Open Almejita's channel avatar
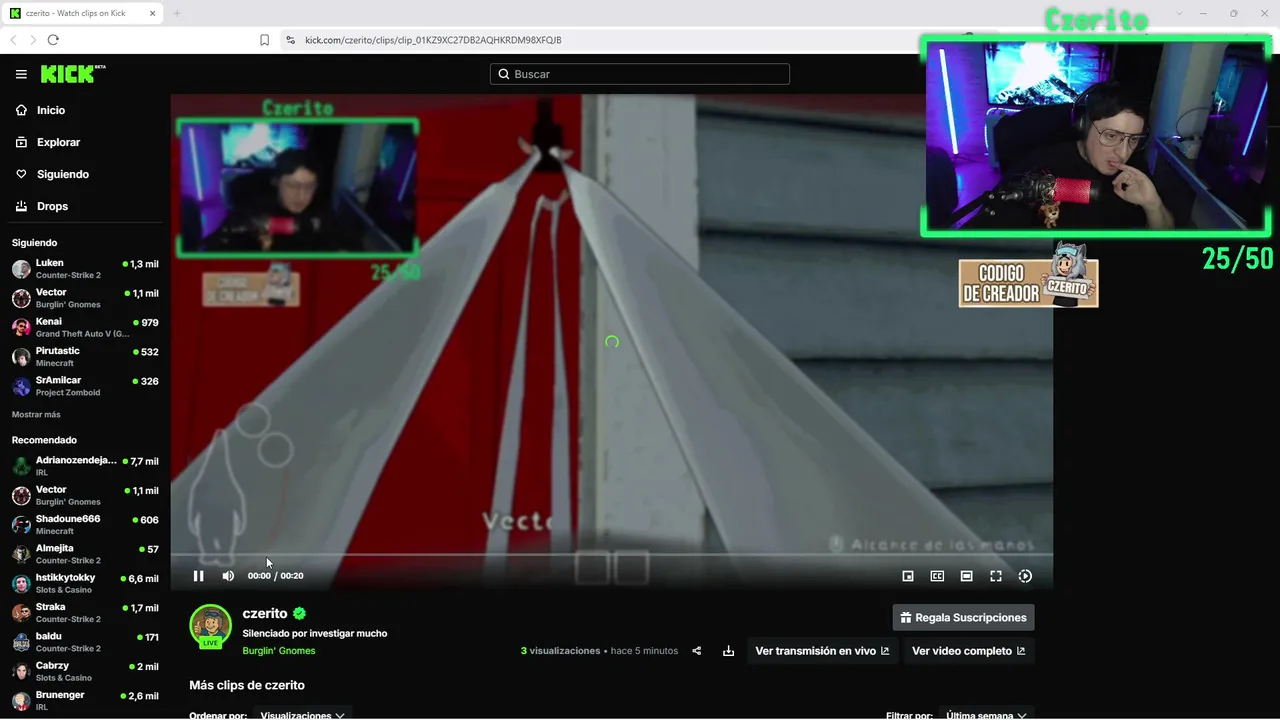This screenshot has height=720, width=1280. click(21, 554)
